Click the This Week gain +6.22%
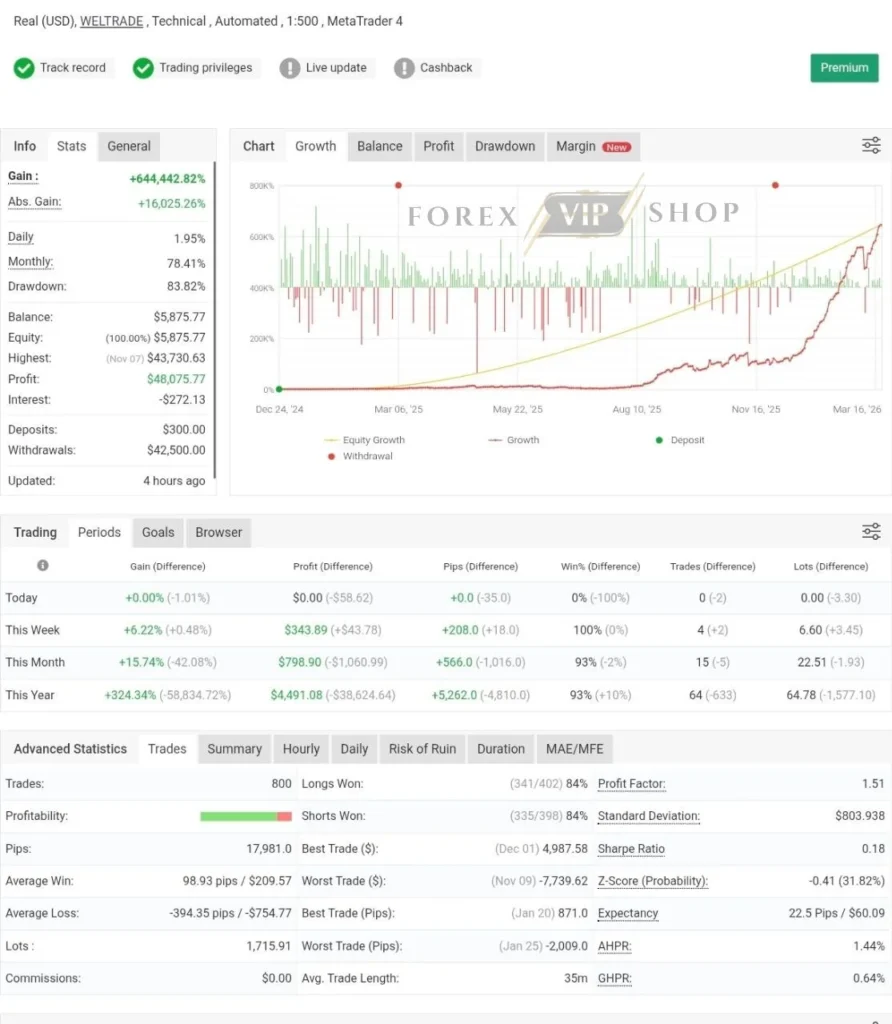The width and height of the screenshot is (892, 1024). tap(143, 630)
